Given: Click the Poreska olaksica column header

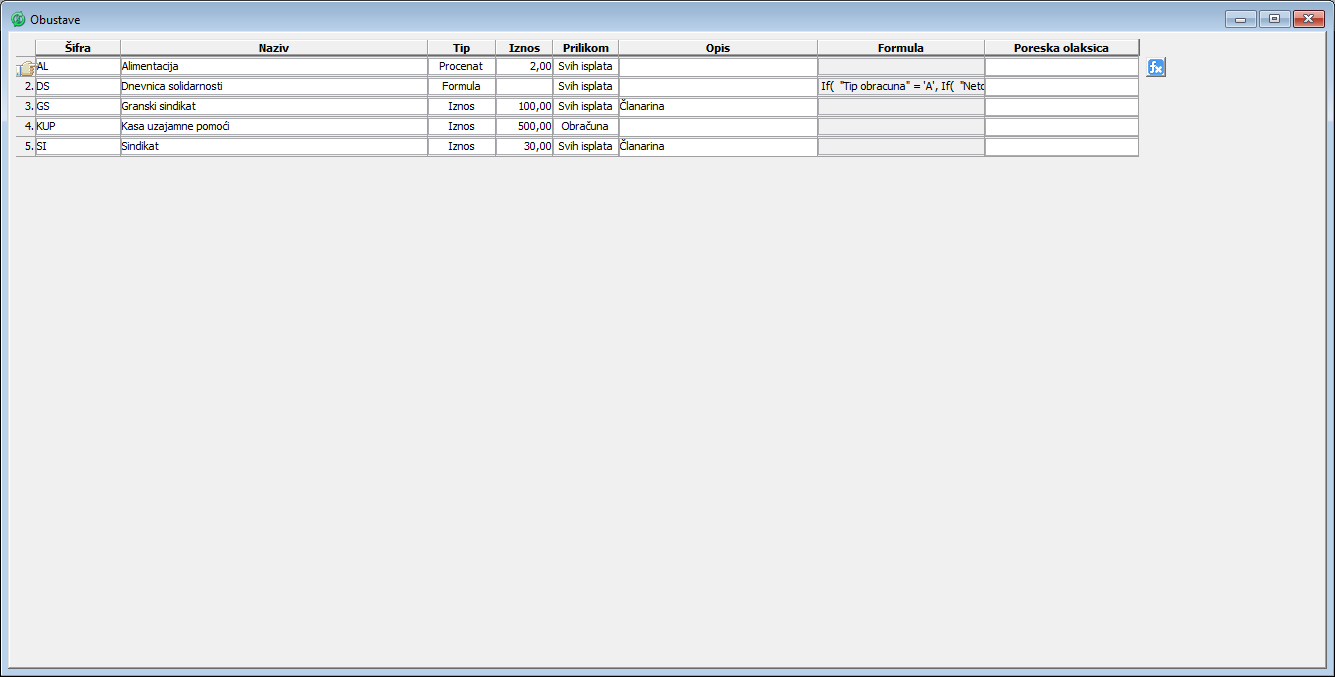Looking at the screenshot, I should (1061, 47).
